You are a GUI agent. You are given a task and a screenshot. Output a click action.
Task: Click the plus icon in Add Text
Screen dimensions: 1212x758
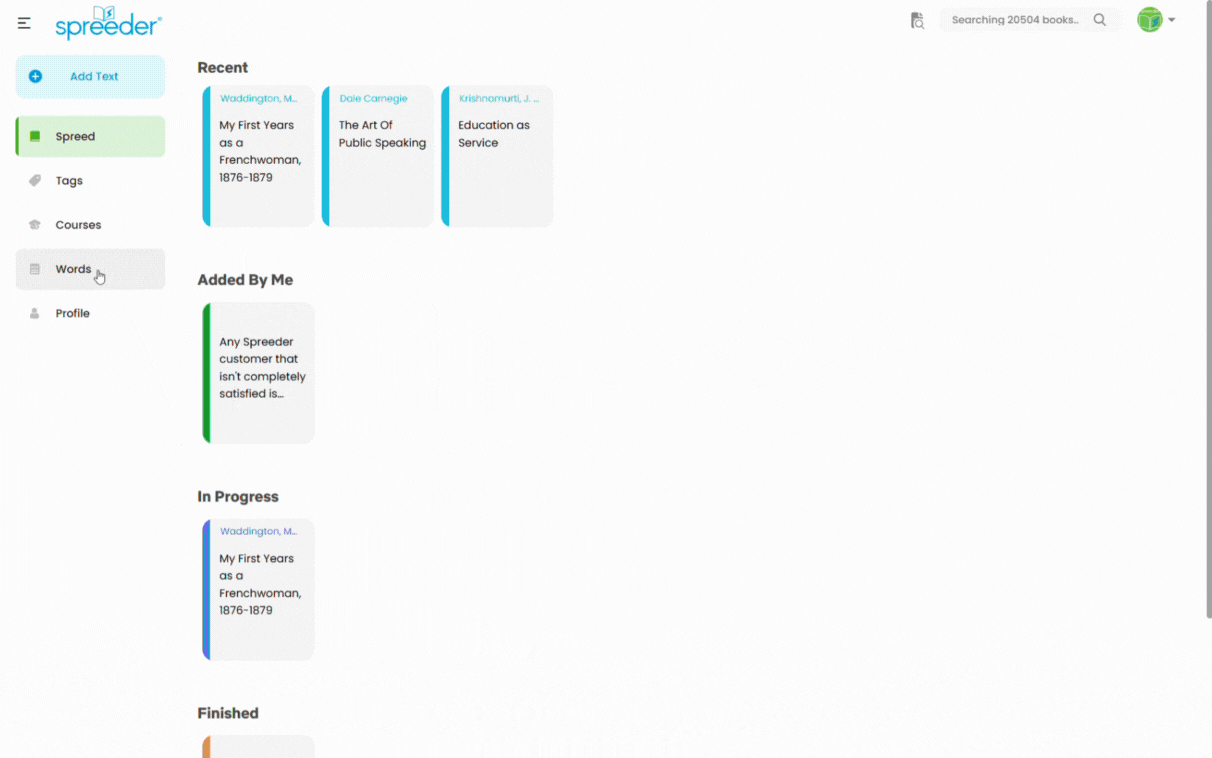click(x=36, y=76)
